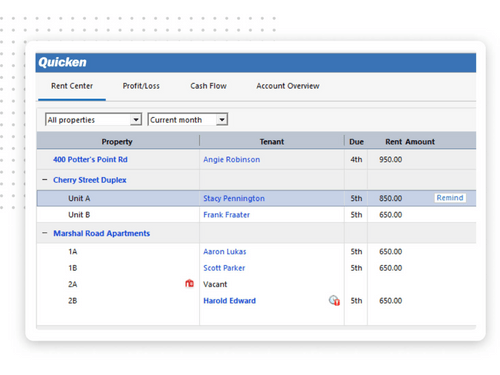Sort by the Tenant column header
Viewport: 500px width, 375px height.
[x=272, y=142]
